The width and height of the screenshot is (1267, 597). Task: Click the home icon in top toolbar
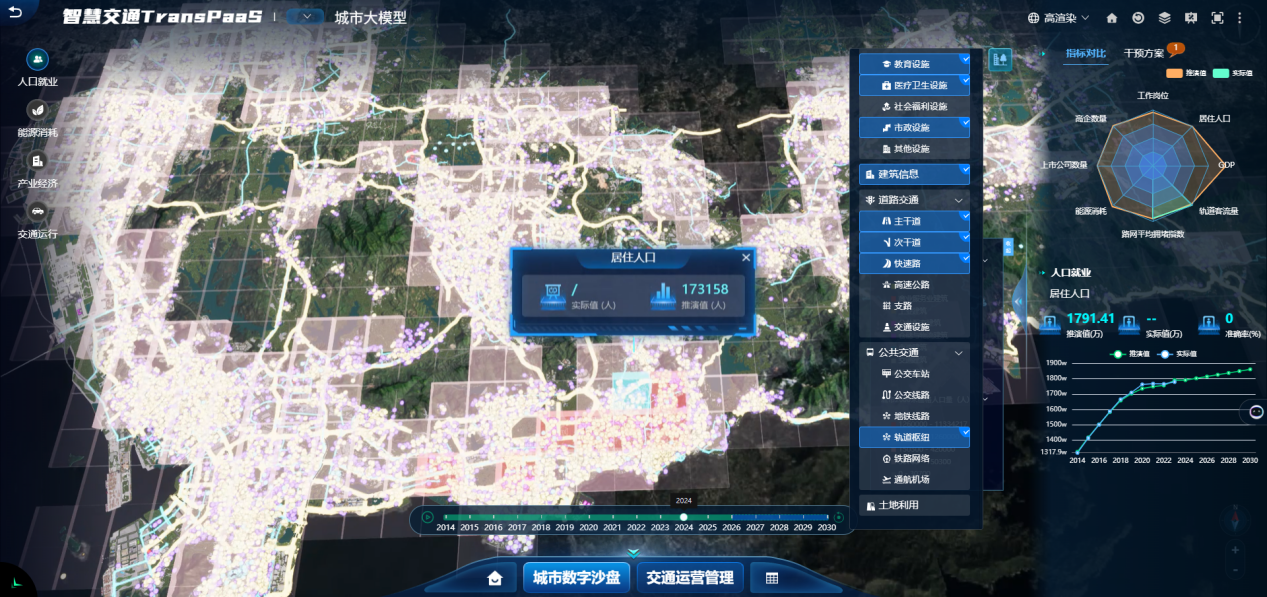(1112, 18)
